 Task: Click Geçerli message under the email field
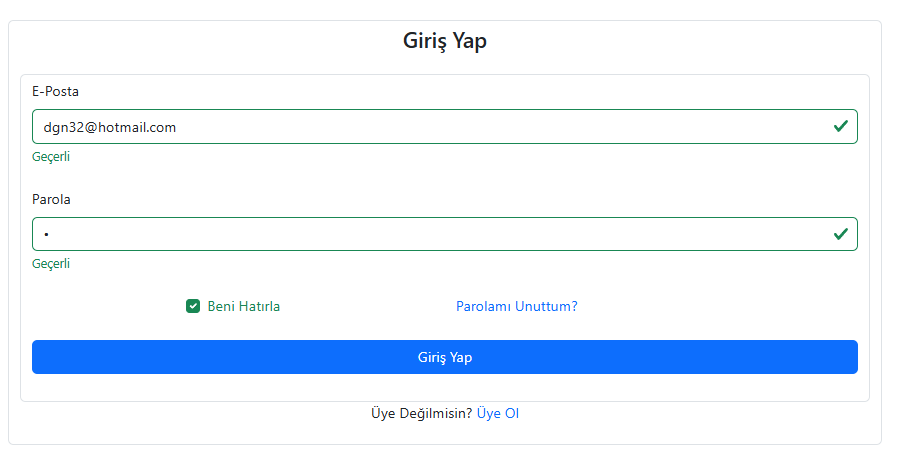(51, 156)
